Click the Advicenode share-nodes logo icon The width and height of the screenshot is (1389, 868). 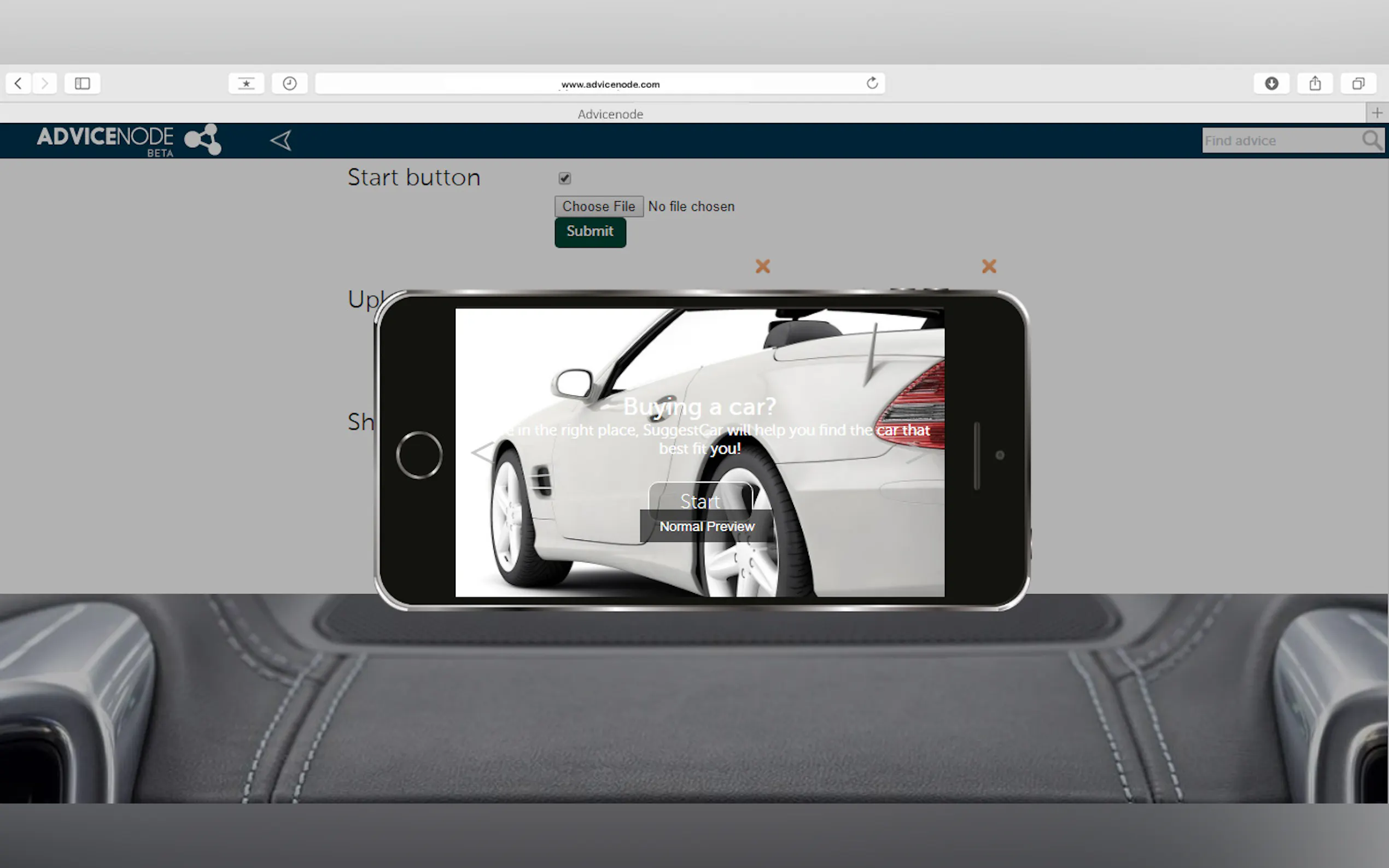pos(203,139)
